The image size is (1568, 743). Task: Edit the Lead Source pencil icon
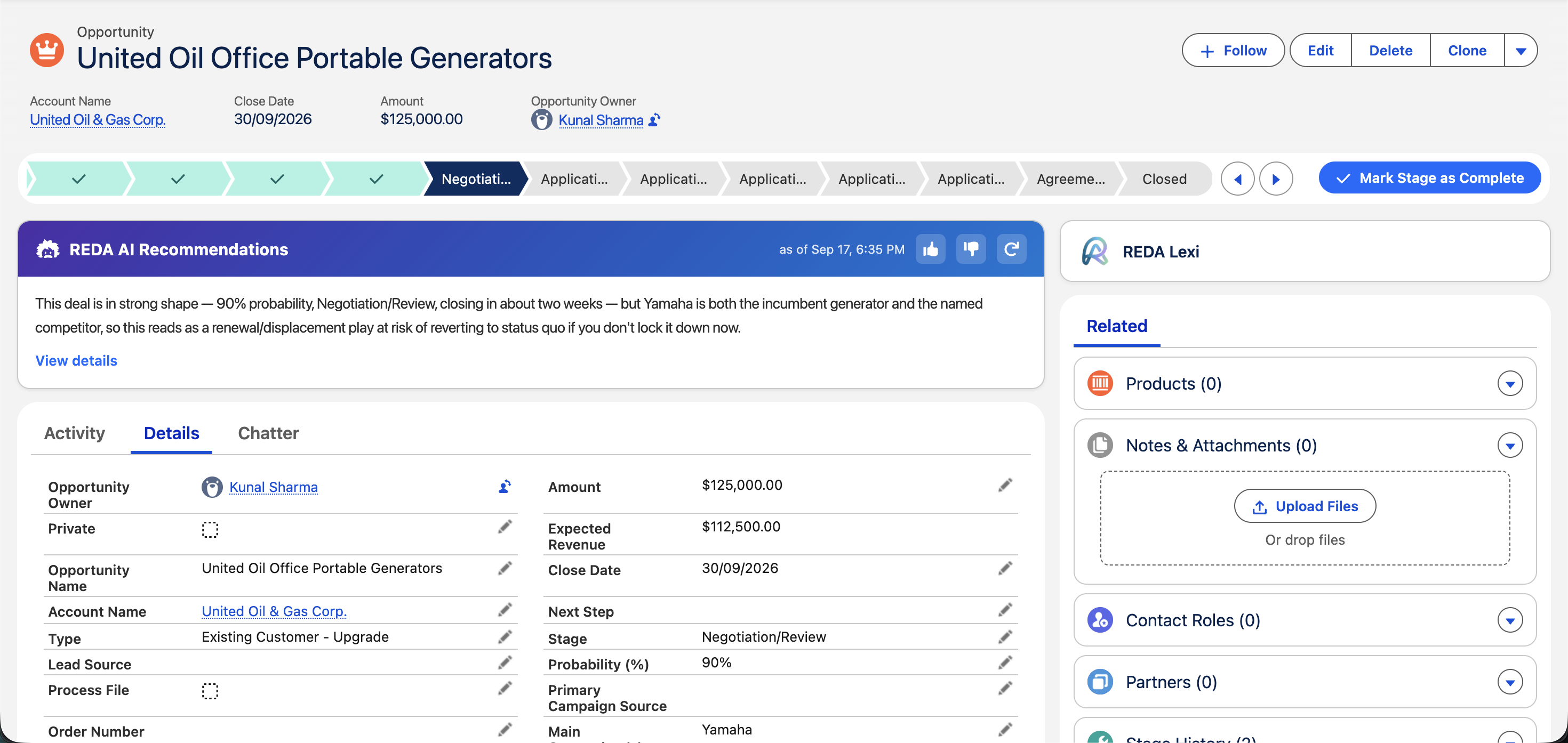pos(505,662)
